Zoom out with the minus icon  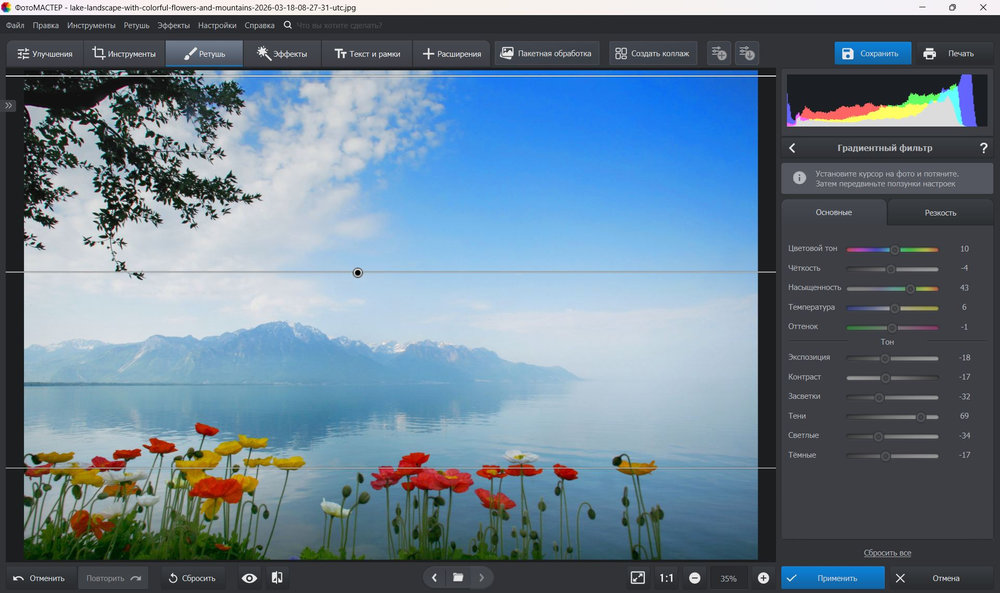695,578
